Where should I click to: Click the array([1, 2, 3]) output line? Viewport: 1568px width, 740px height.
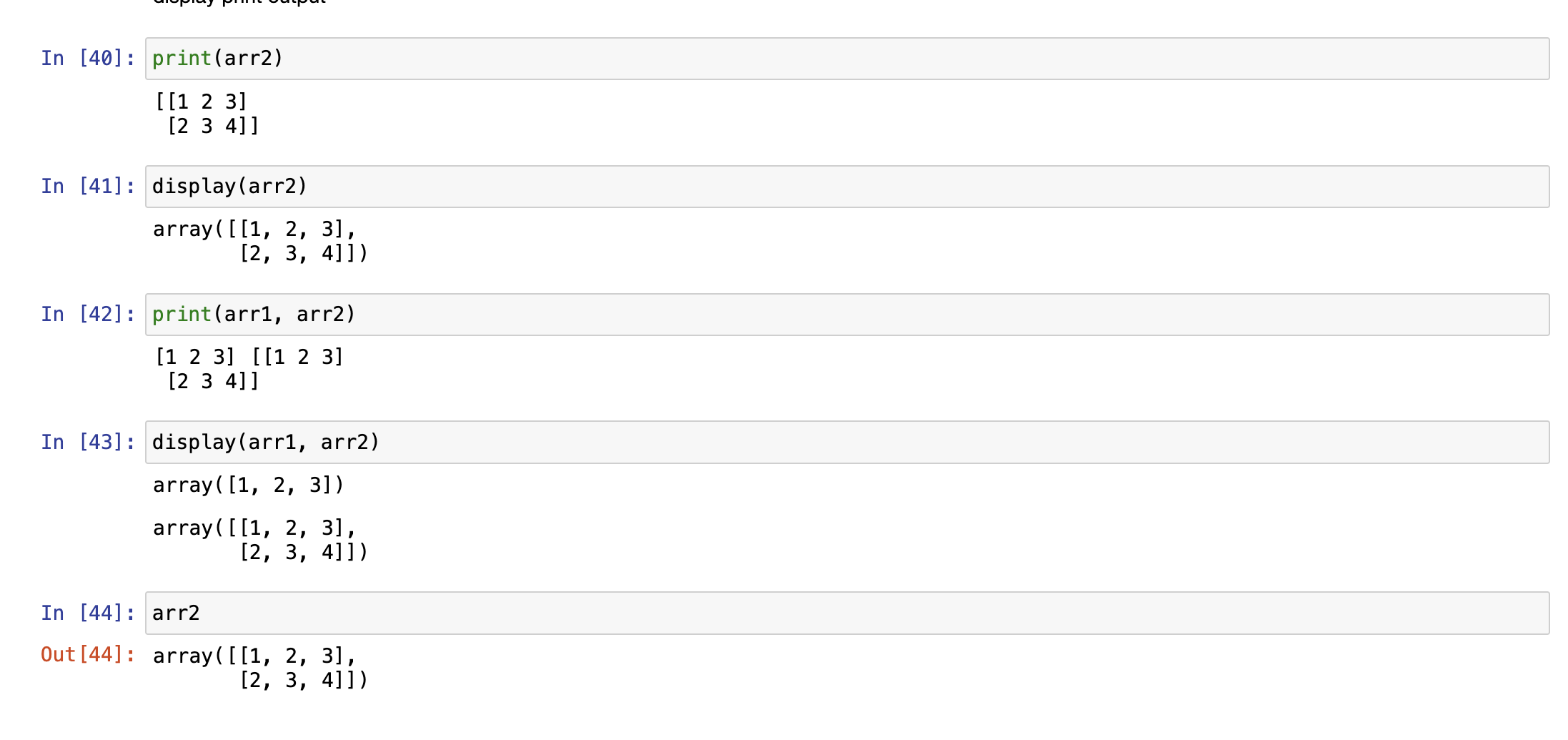(249, 485)
